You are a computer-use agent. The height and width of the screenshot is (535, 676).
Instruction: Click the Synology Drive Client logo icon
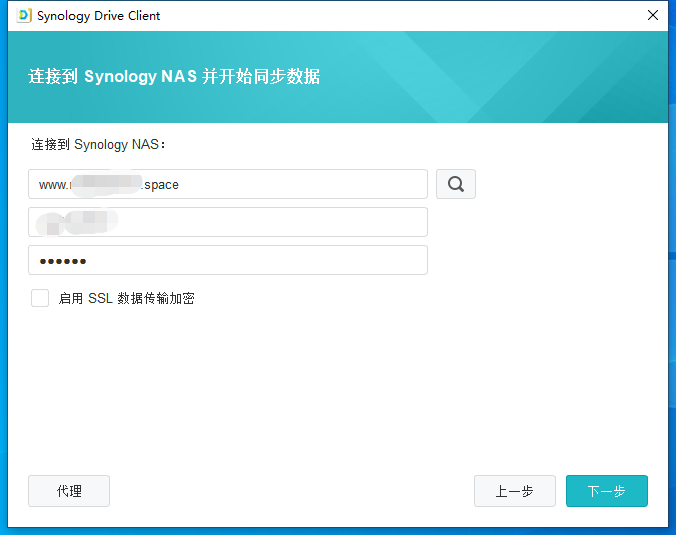coord(24,16)
